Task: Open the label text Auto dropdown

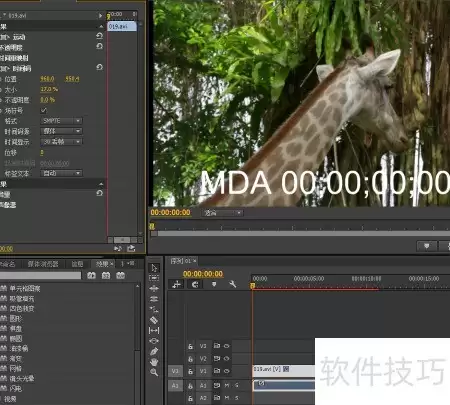Action: [62, 173]
